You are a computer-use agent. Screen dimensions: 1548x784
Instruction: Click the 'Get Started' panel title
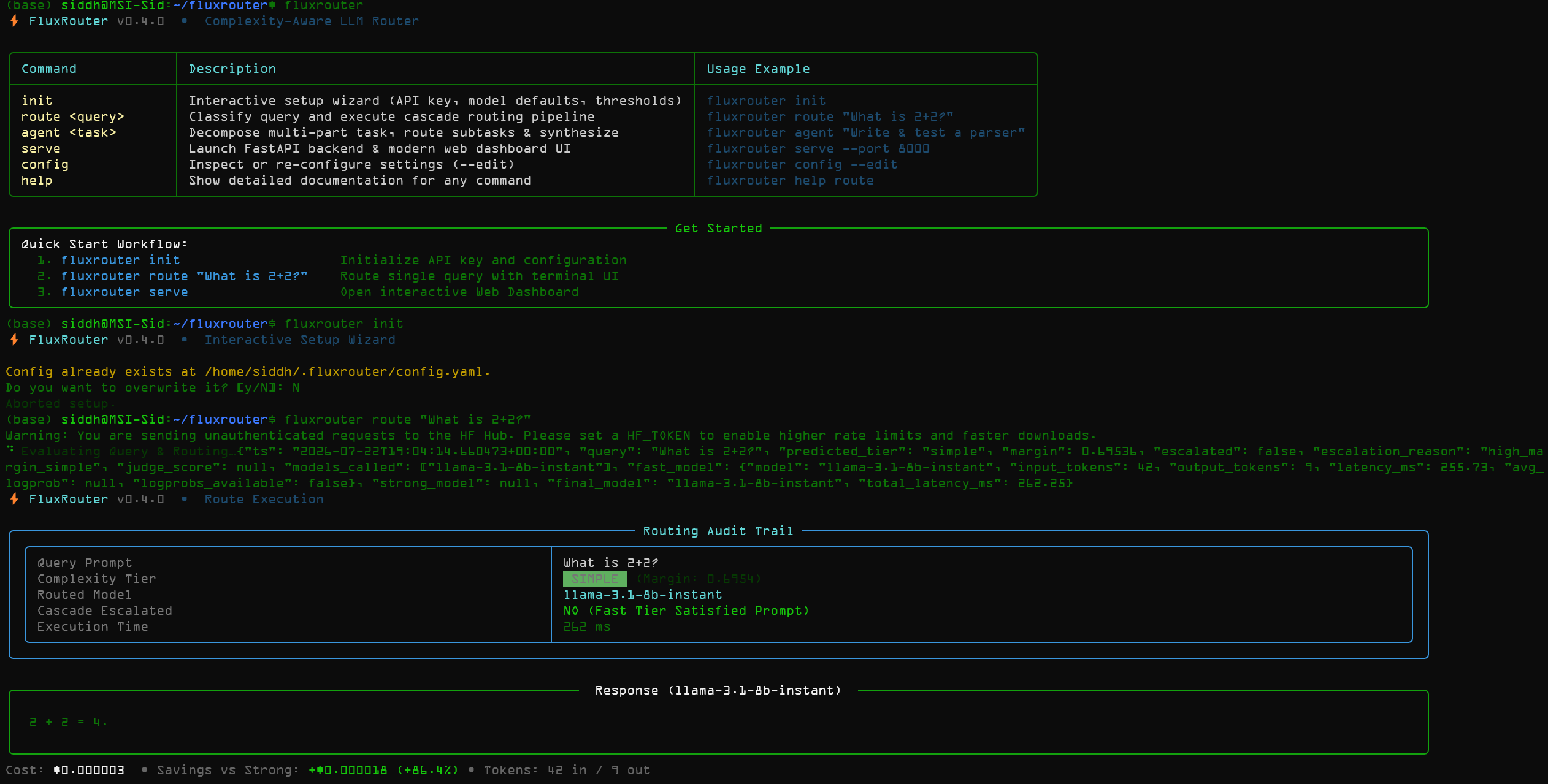click(x=718, y=228)
